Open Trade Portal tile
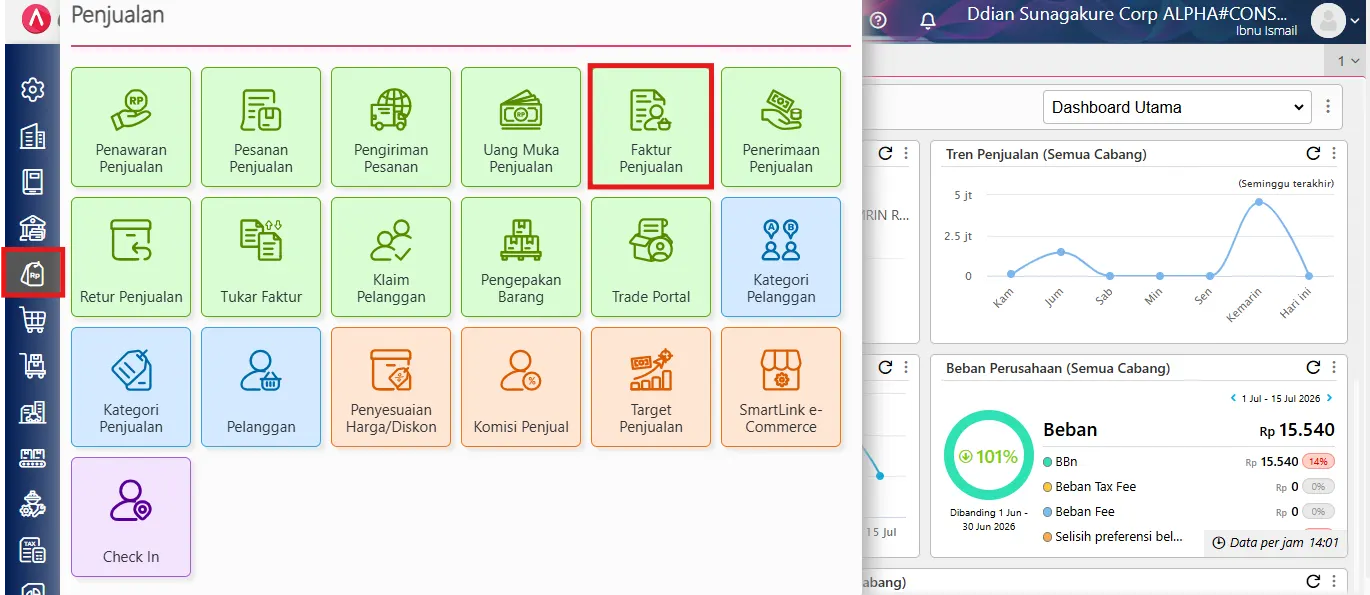 point(651,257)
